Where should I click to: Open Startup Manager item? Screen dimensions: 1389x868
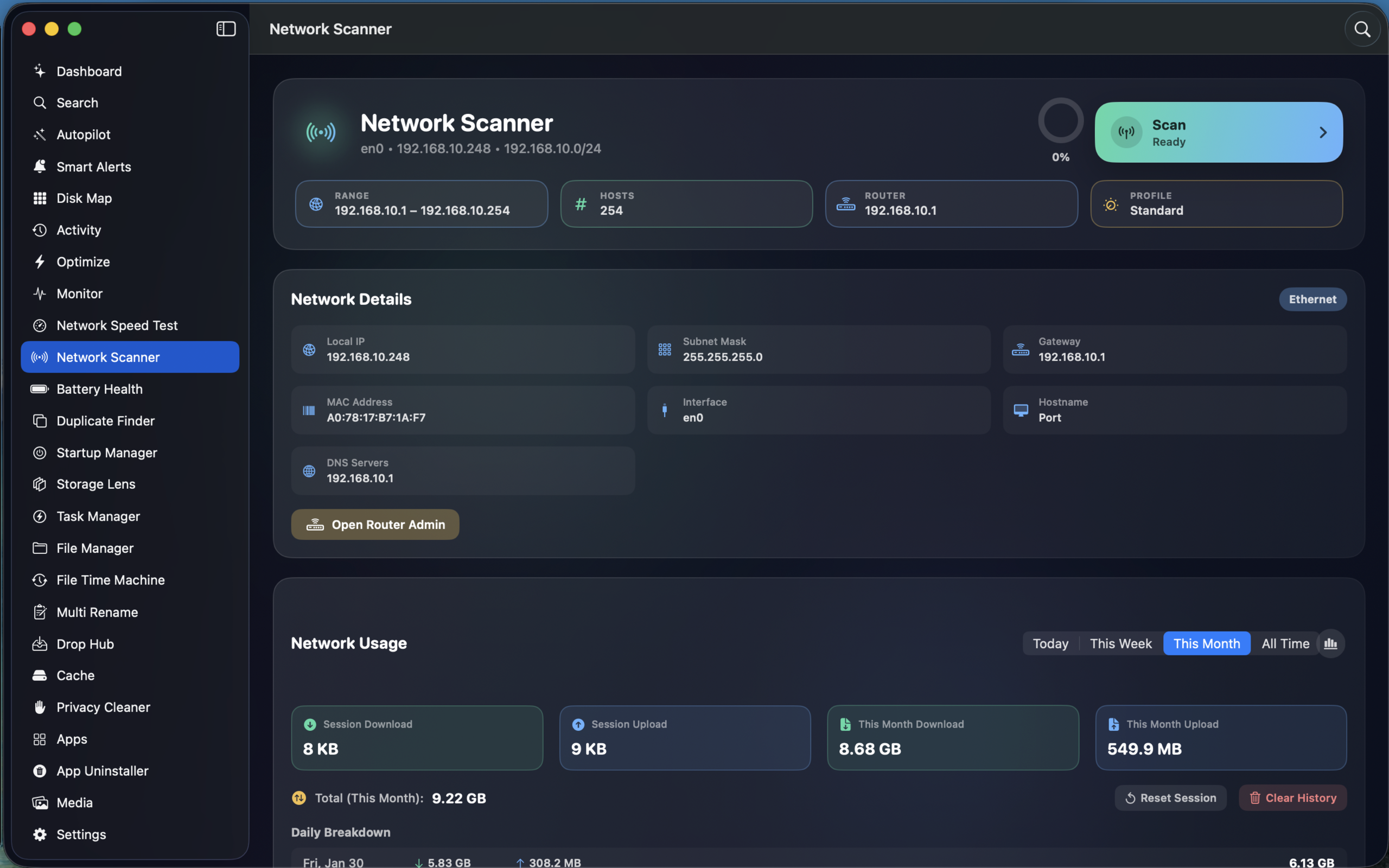pyautogui.click(x=130, y=452)
